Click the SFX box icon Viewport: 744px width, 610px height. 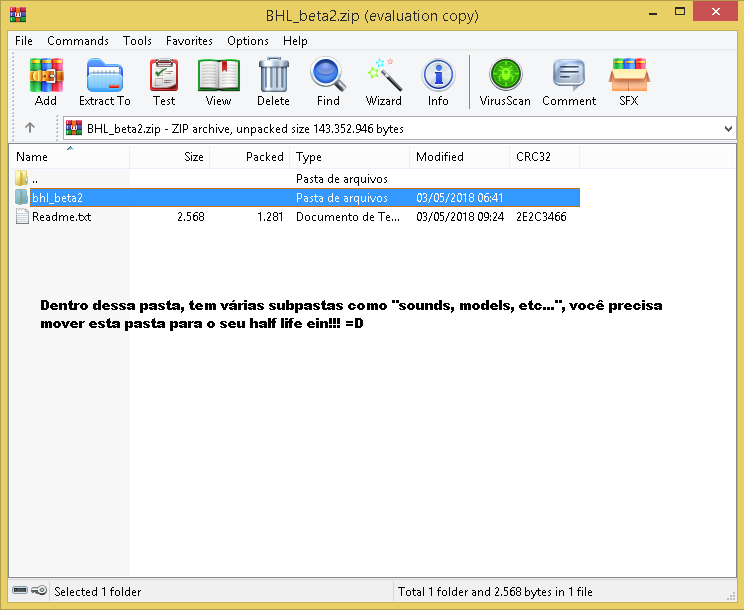click(x=629, y=74)
